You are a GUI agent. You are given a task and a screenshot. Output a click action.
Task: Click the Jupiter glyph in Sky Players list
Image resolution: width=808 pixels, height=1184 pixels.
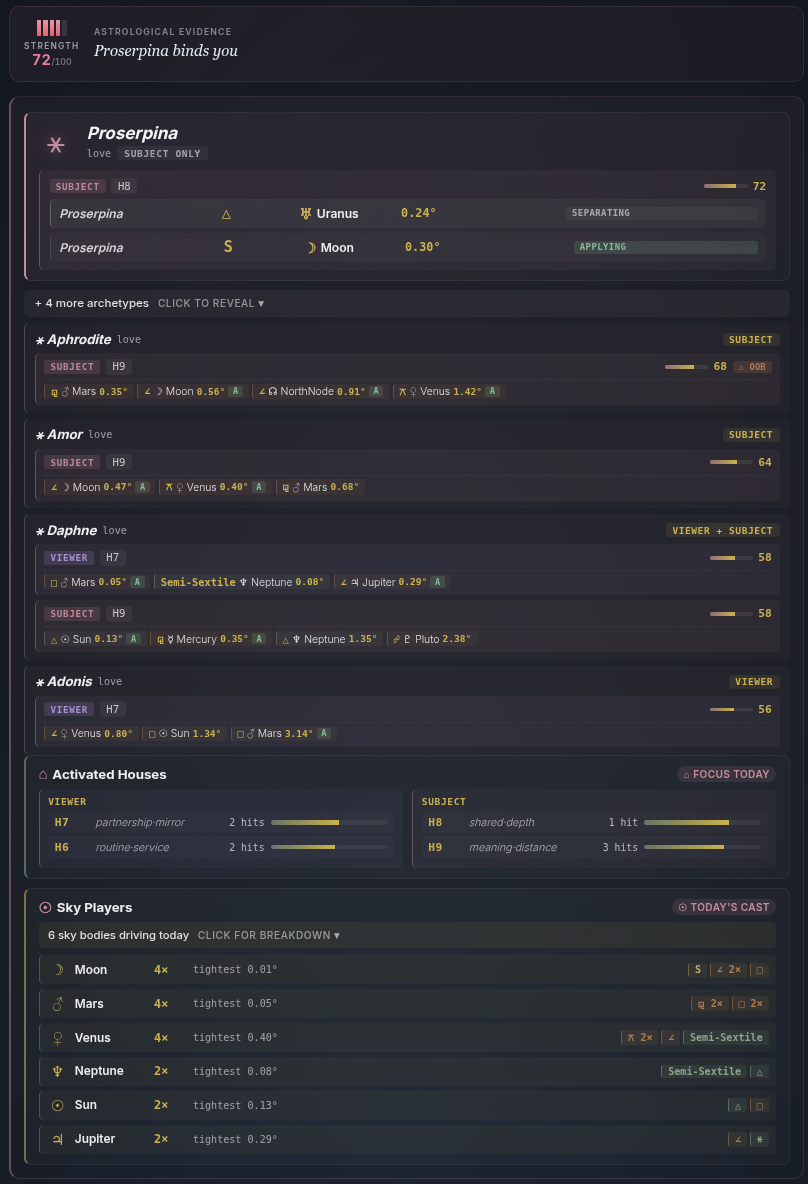pos(57,1139)
